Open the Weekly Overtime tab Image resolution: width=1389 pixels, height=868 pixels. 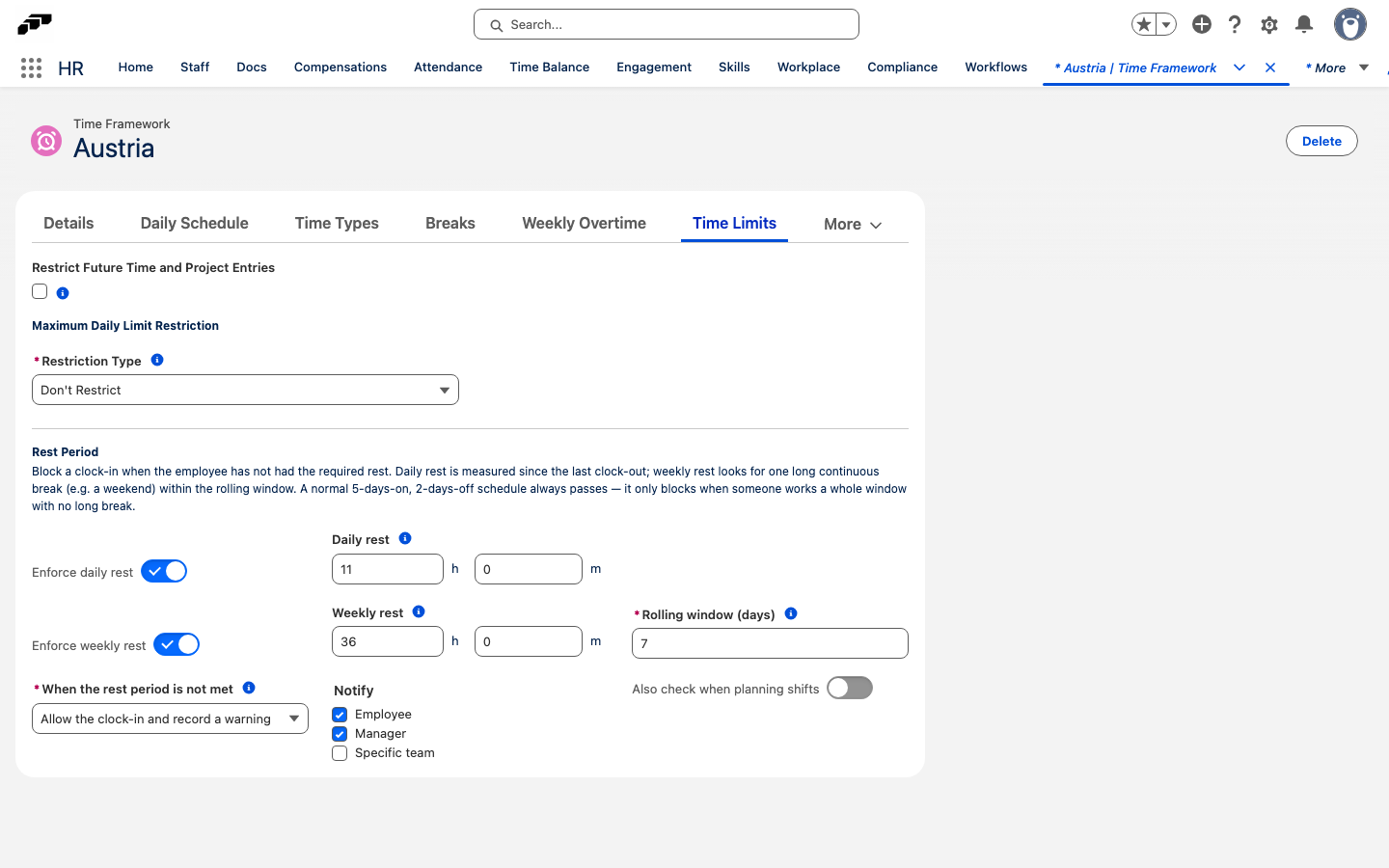point(585,223)
